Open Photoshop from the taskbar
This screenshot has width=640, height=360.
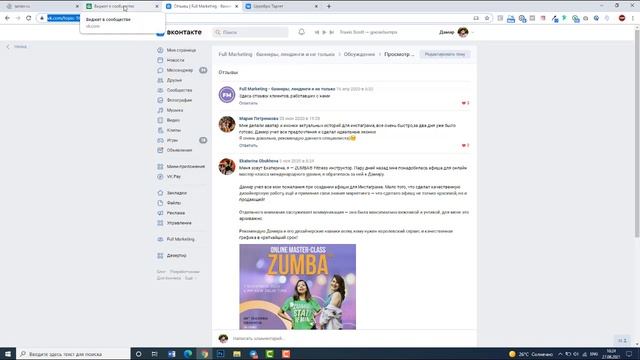pos(220,354)
